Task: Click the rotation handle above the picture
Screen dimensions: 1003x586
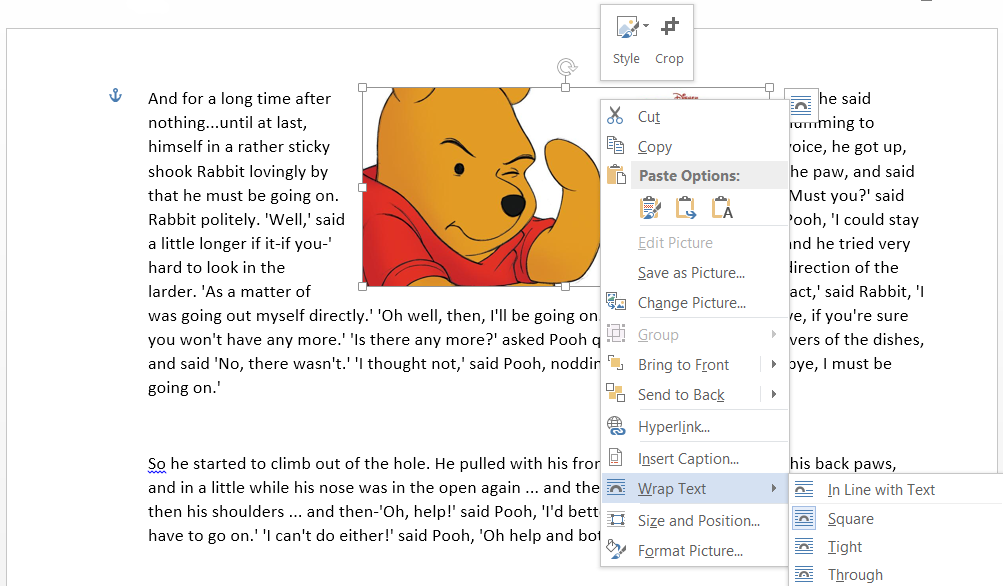Action: tap(566, 67)
